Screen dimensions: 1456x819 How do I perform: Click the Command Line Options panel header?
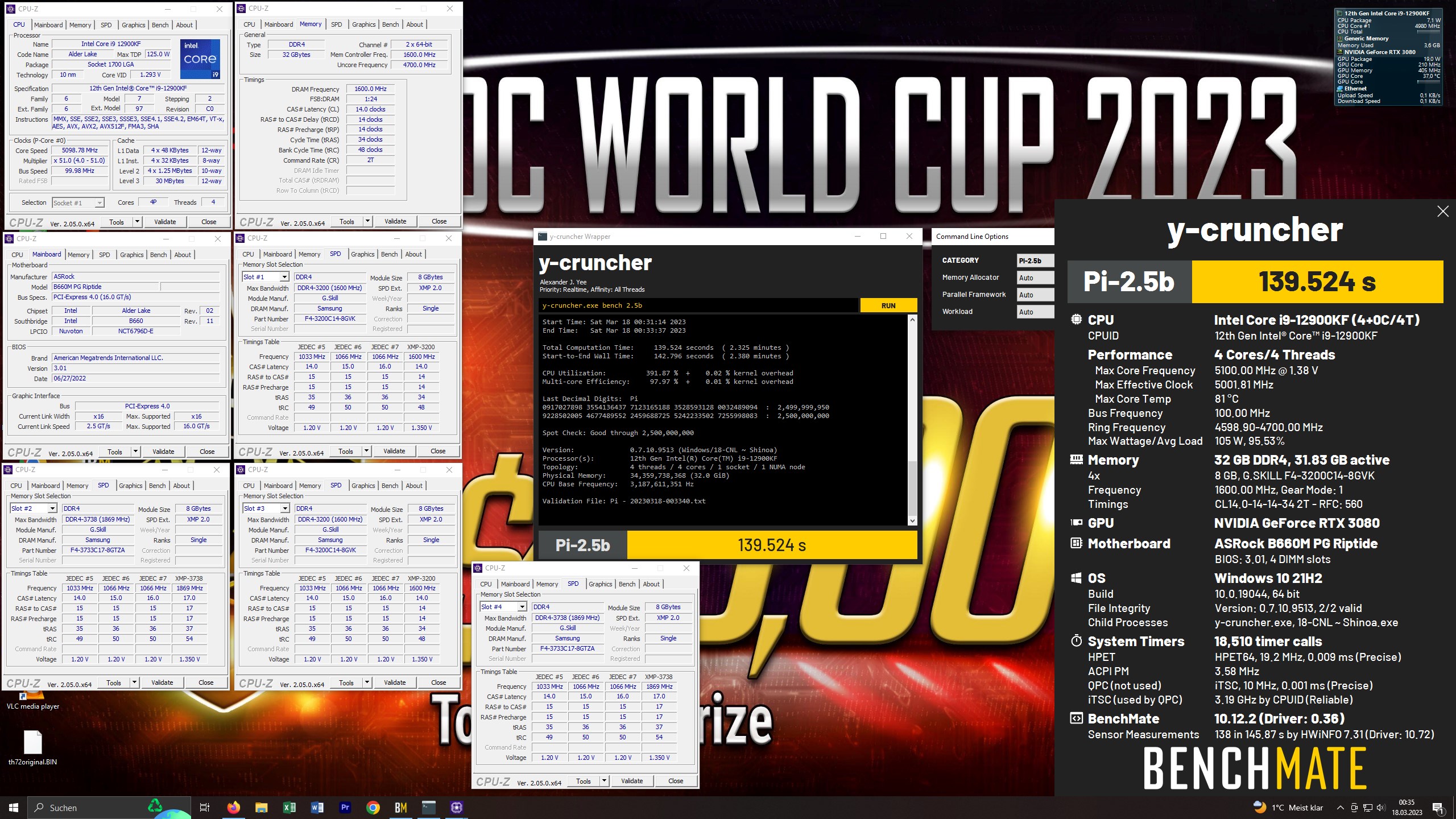pyautogui.click(x=992, y=237)
